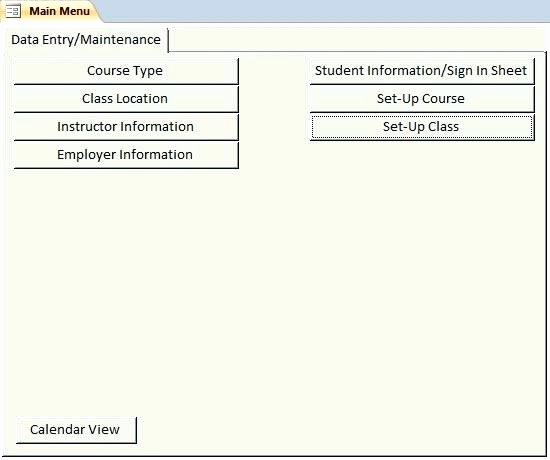Open the Instructor Information form
Viewport: 550px width, 460px height.
tap(126, 127)
